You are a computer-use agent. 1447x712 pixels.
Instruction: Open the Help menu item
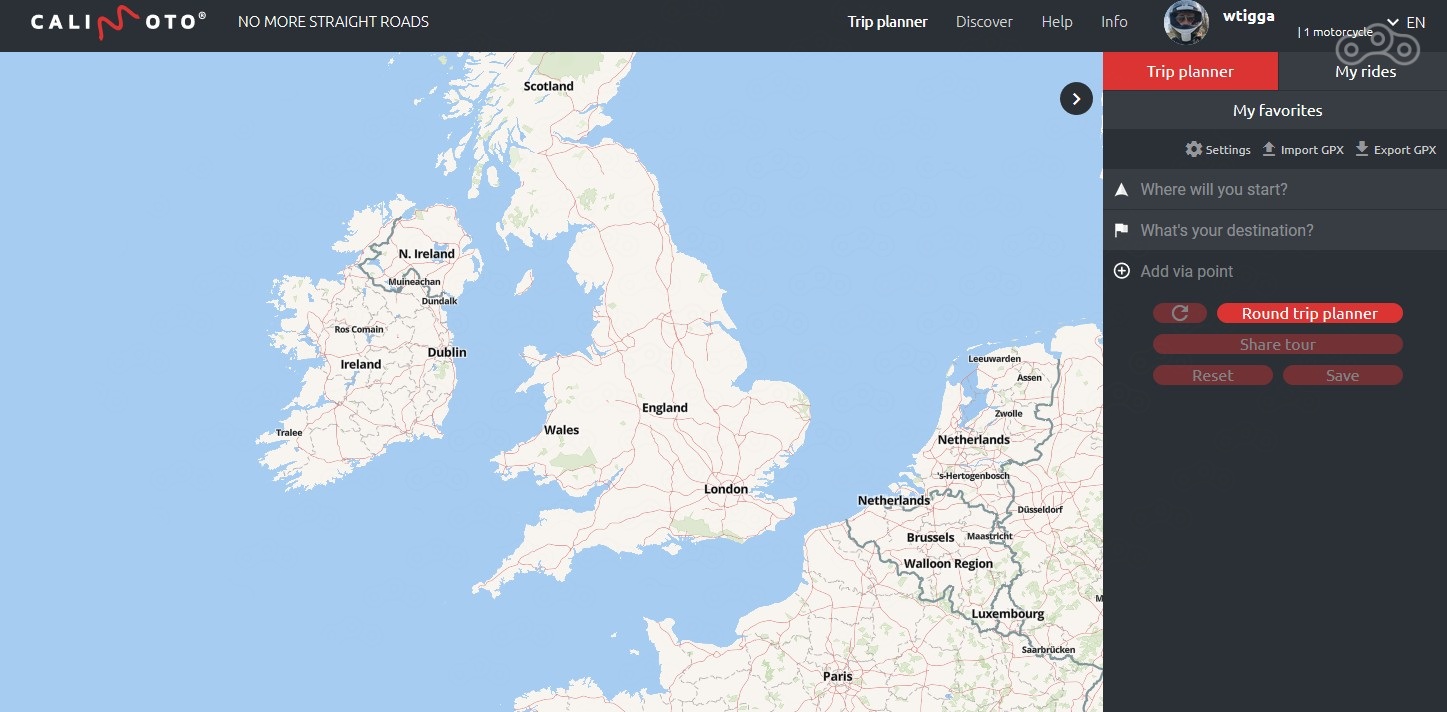pyautogui.click(x=1056, y=22)
